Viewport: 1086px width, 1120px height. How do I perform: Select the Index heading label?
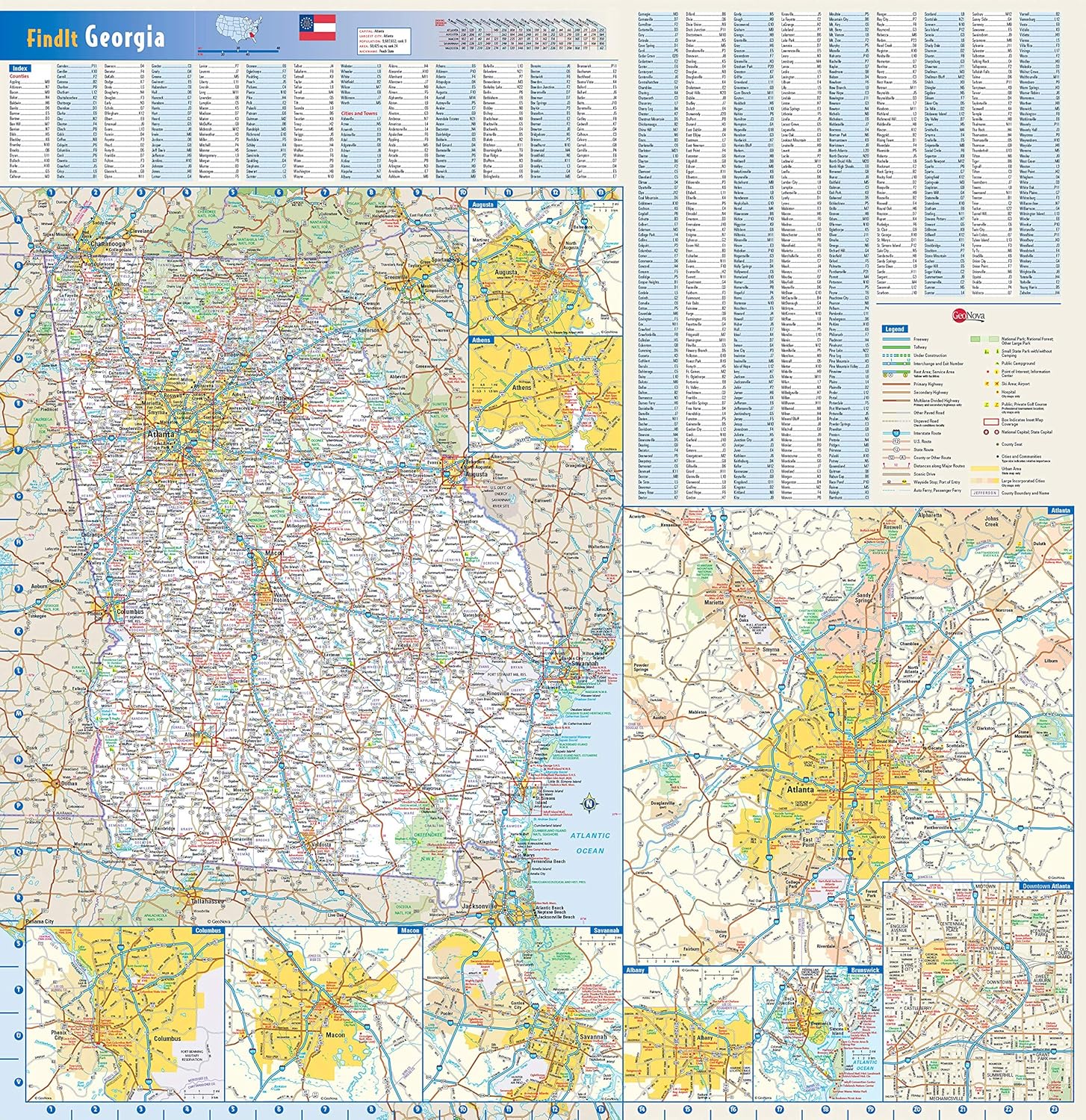(19, 68)
